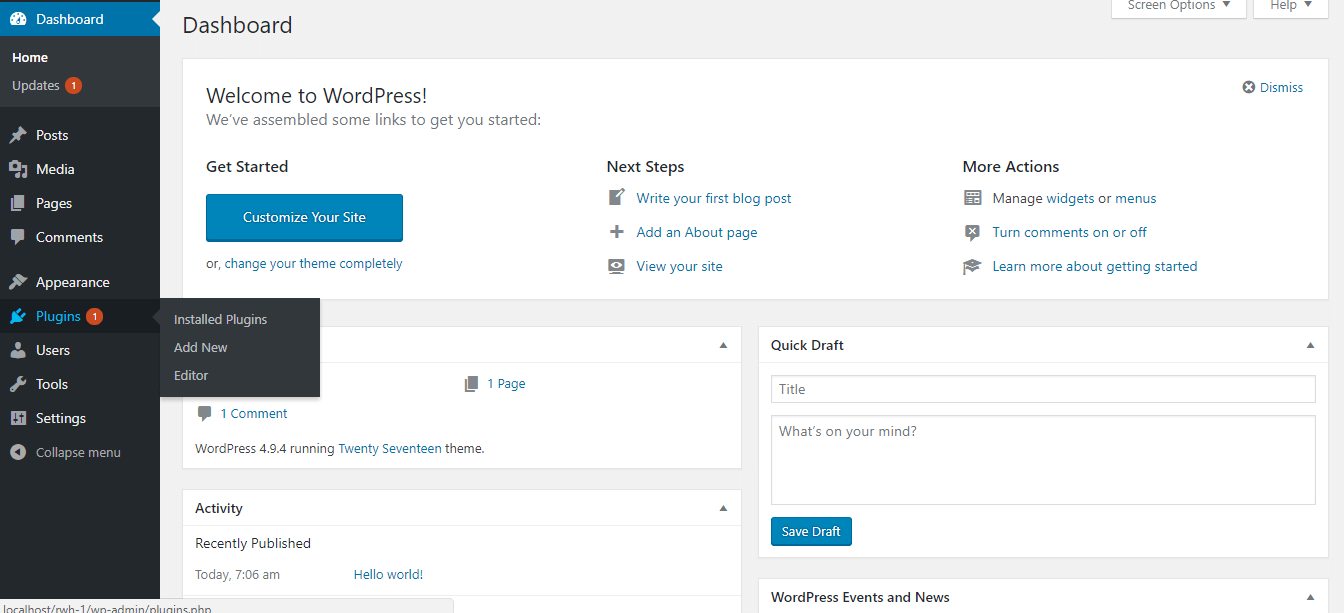
Task: Click the Twenty Seventeen theme link
Action: coord(390,449)
